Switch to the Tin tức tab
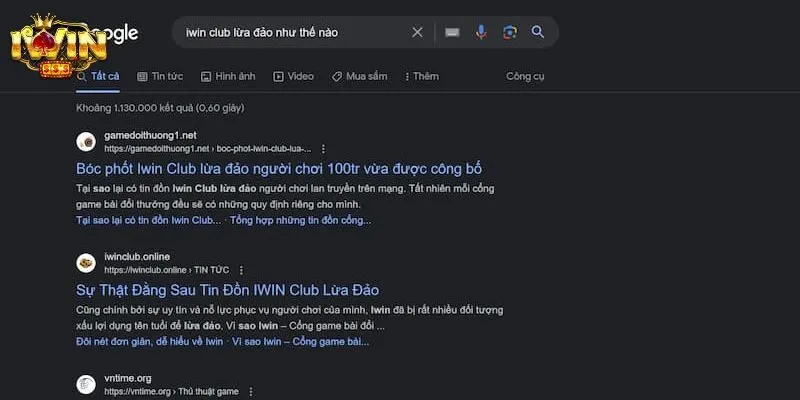The height and width of the screenshot is (400, 800). [x=158, y=76]
